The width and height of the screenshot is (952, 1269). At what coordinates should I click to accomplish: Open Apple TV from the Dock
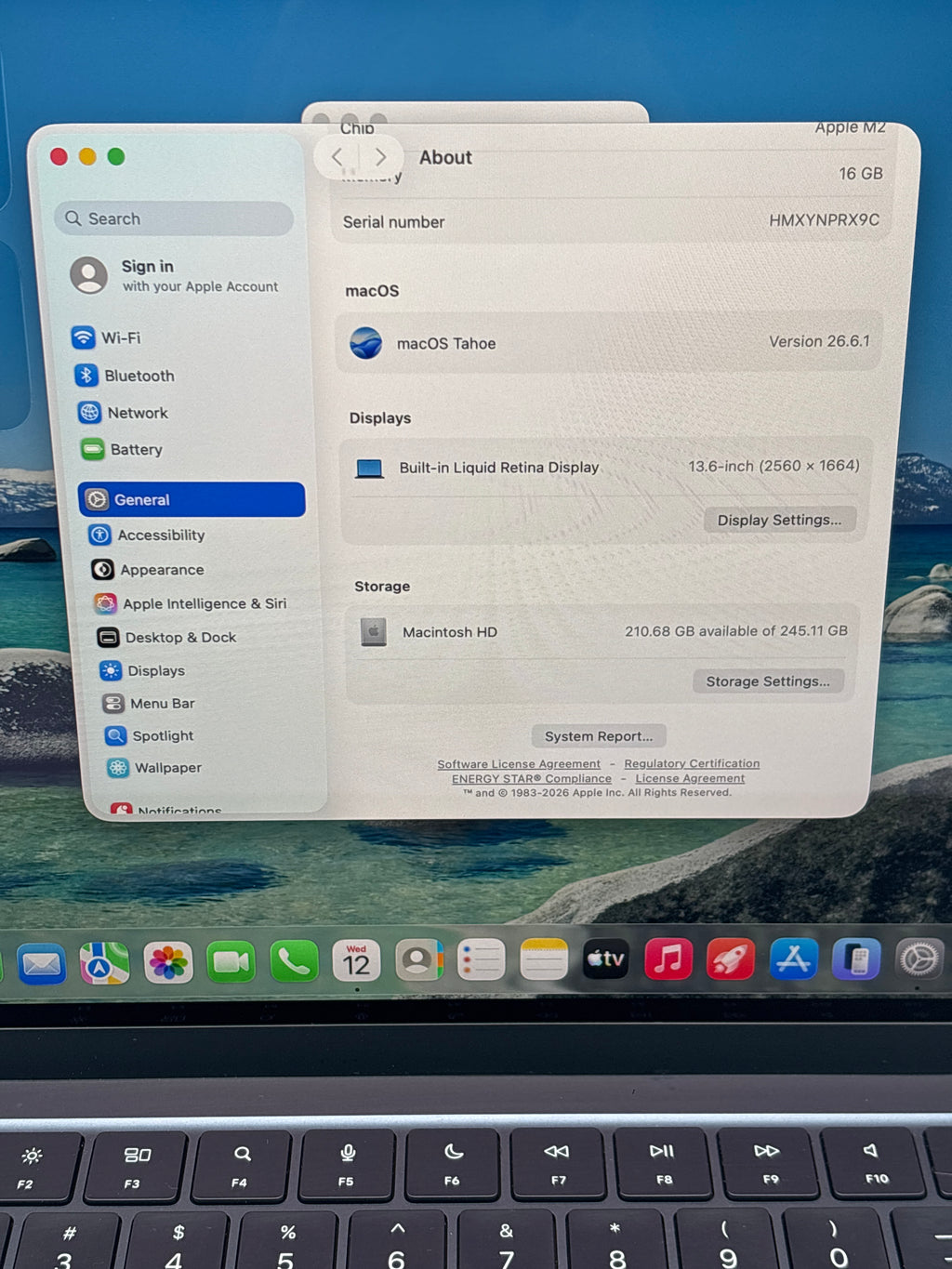(x=605, y=958)
